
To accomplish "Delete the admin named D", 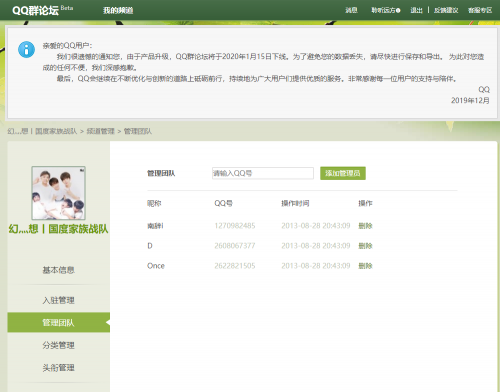I will tap(365, 246).
